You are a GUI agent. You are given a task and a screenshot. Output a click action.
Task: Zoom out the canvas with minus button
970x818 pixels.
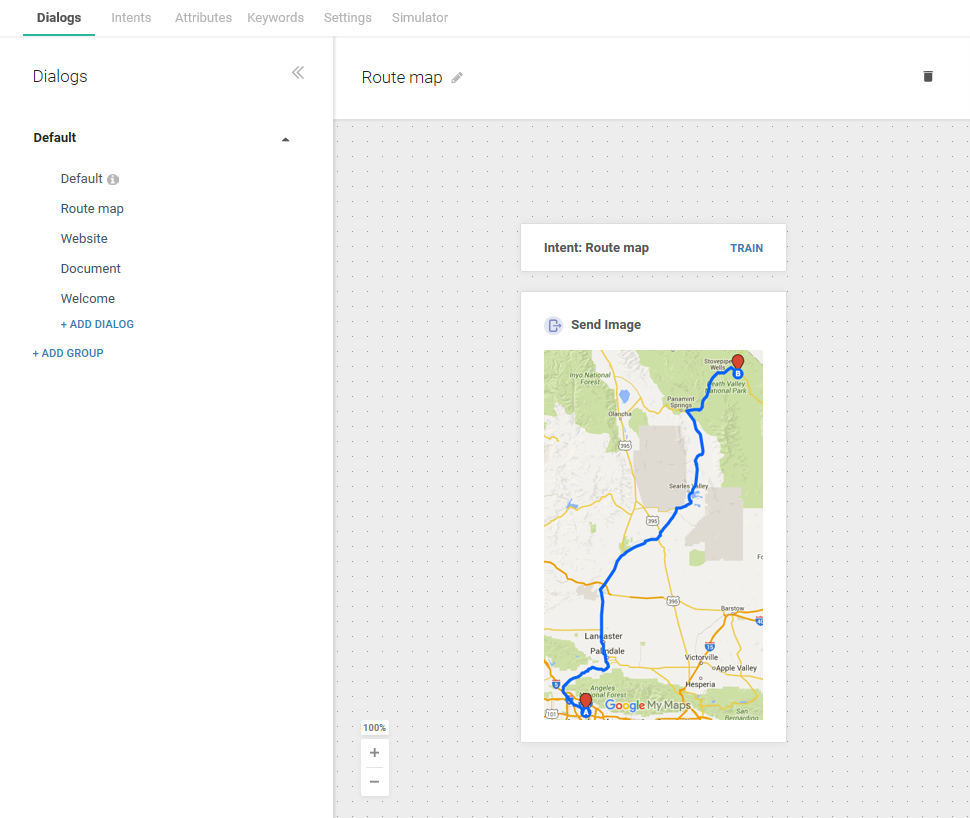pyautogui.click(x=374, y=781)
